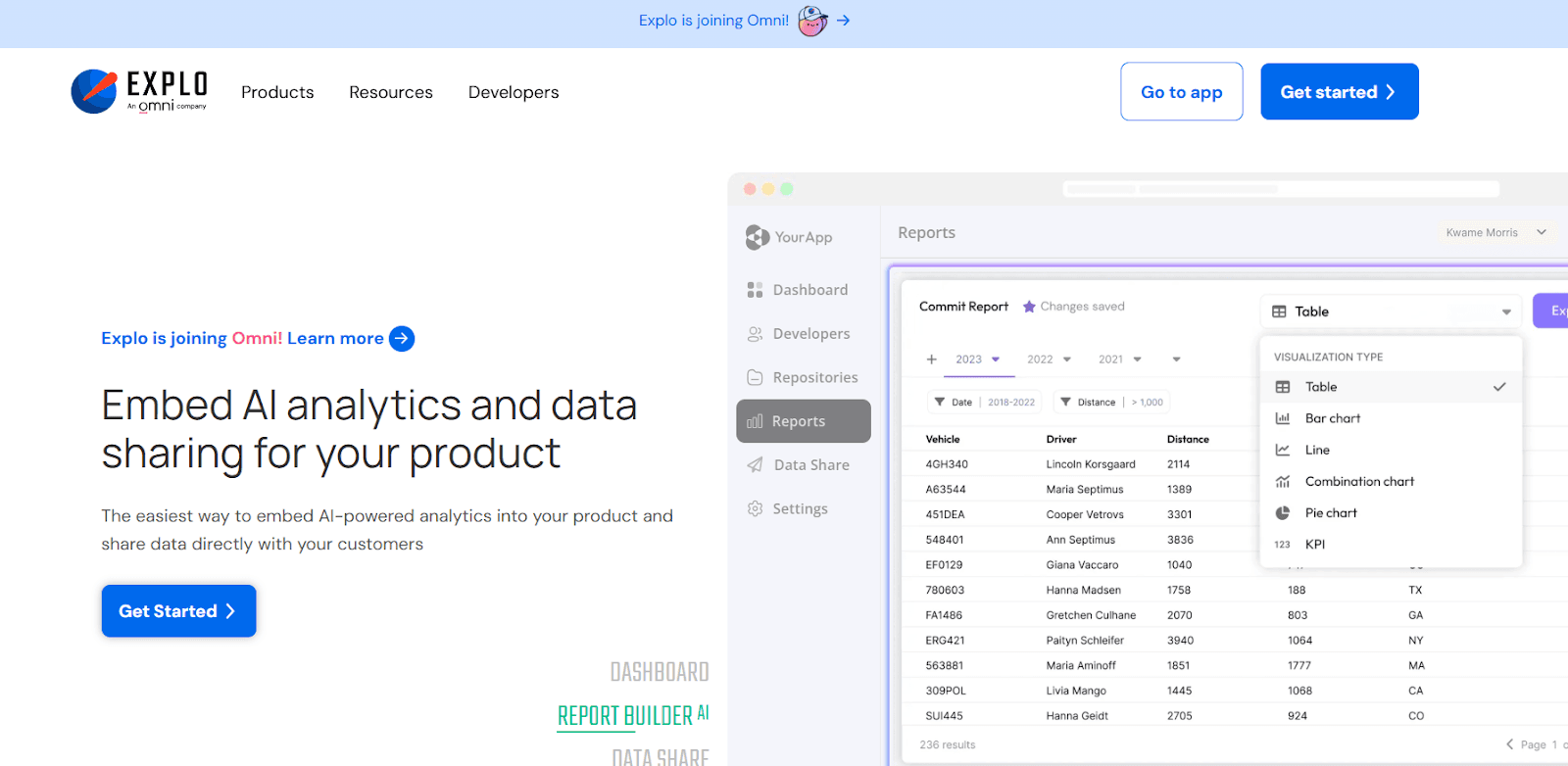Click Explo is joining Omni! banner link
This screenshot has height=766, width=1568.
713,21
